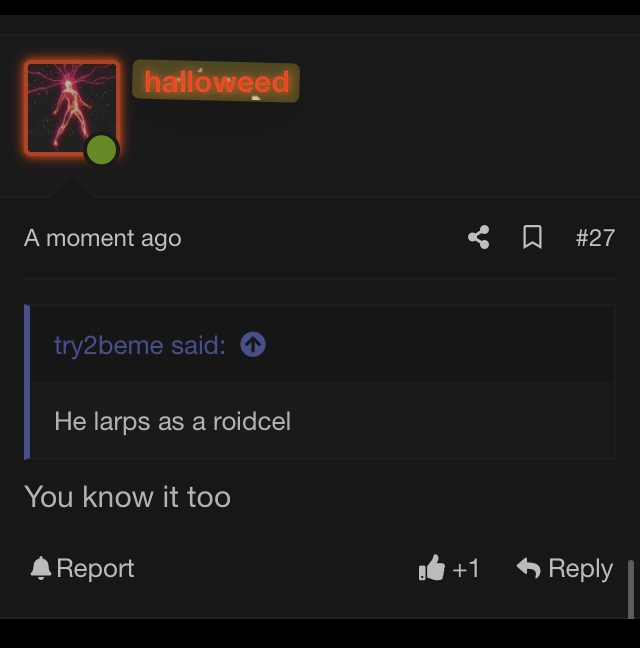
Task: Jump to quoted post via up-arrow icon
Action: point(253,344)
